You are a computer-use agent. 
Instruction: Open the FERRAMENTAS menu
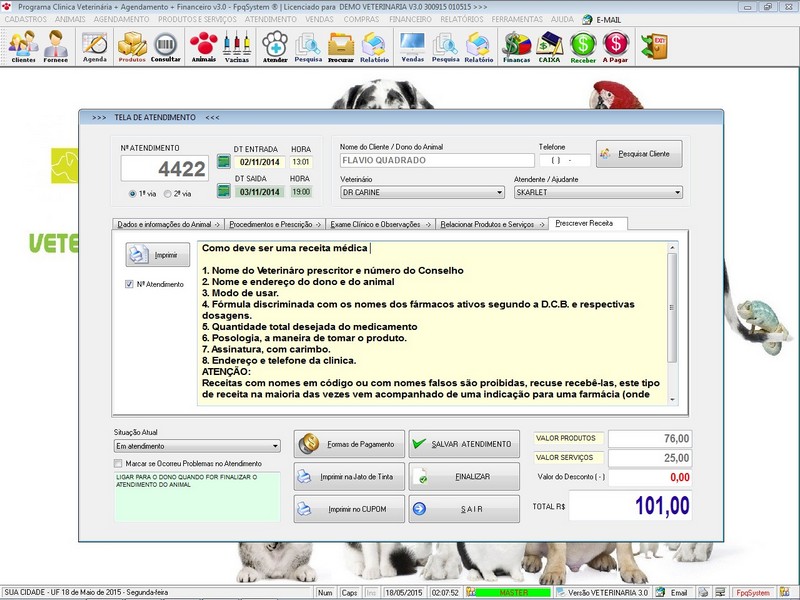tap(517, 19)
